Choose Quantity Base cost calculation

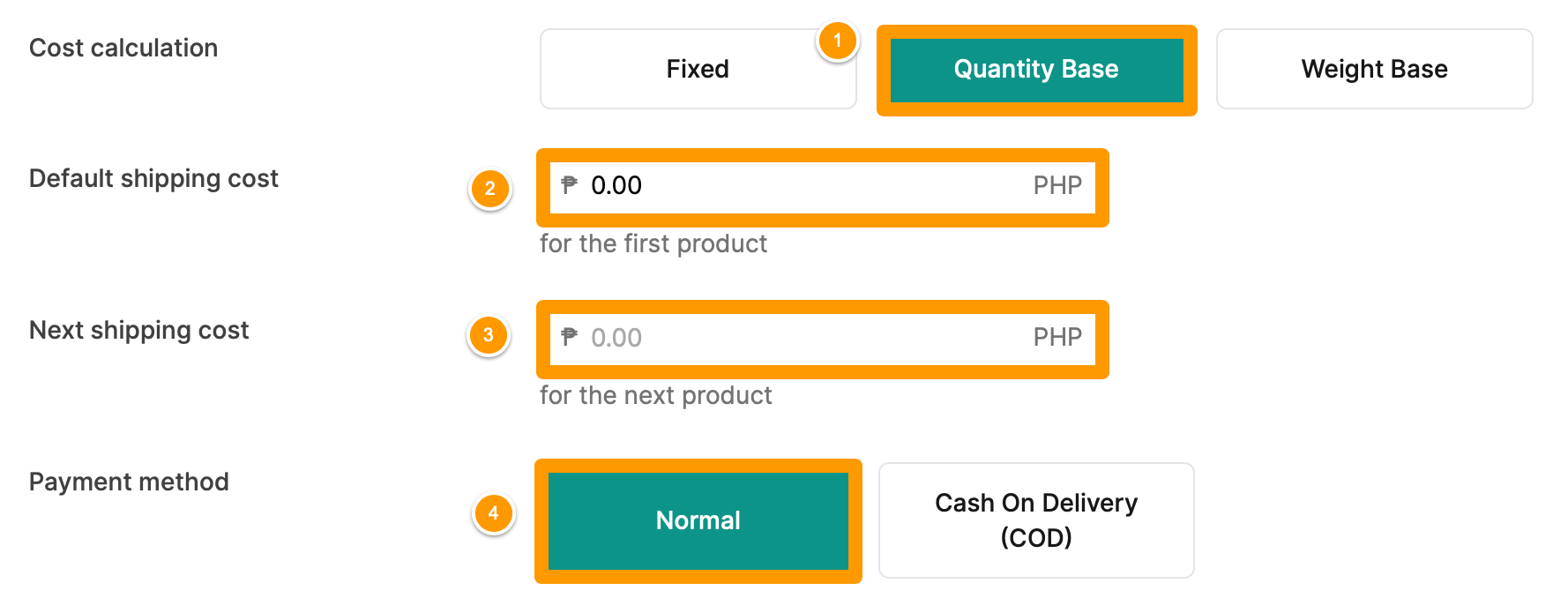point(1036,70)
